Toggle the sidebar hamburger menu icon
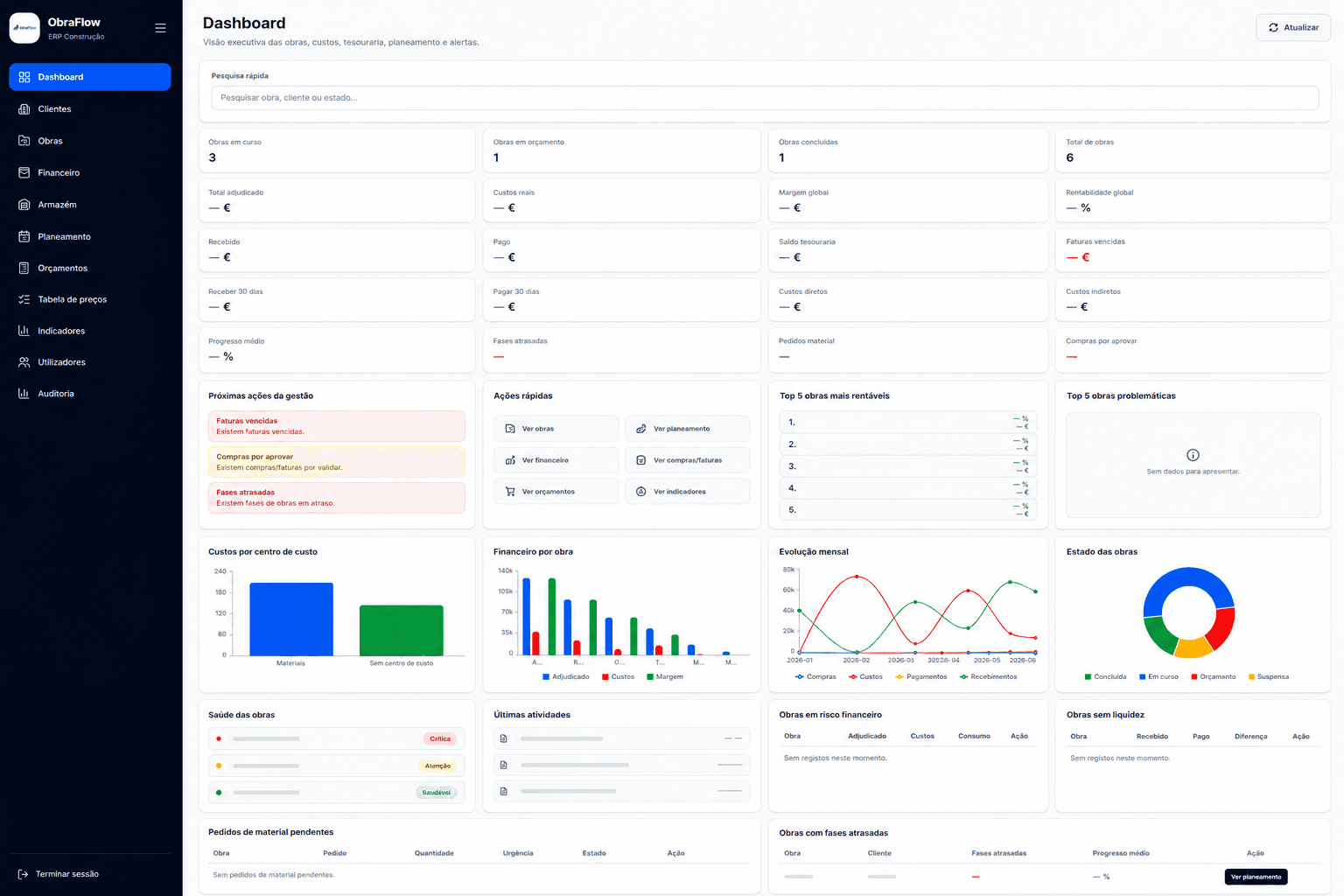 pyautogui.click(x=160, y=28)
